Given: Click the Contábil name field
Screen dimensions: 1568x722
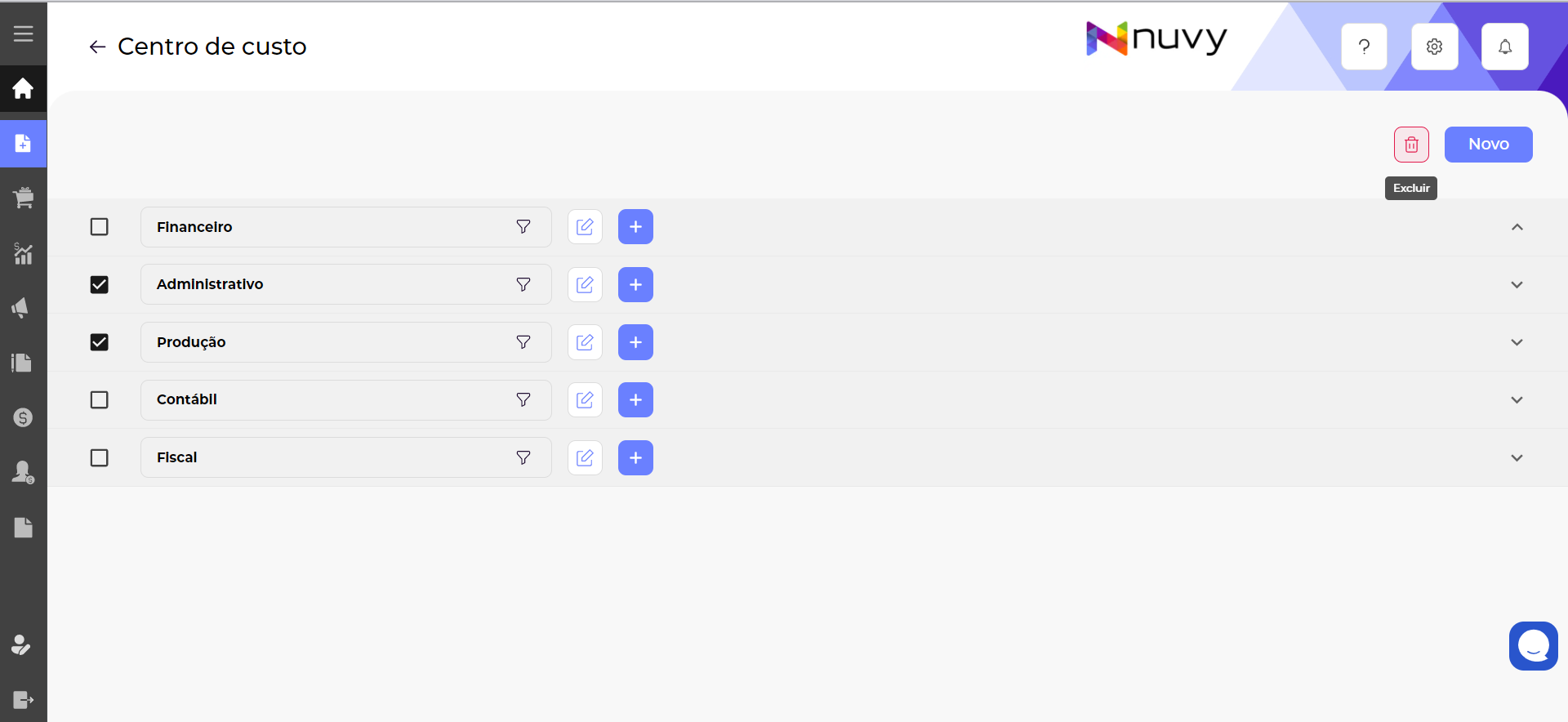Looking at the screenshot, I should [x=327, y=399].
